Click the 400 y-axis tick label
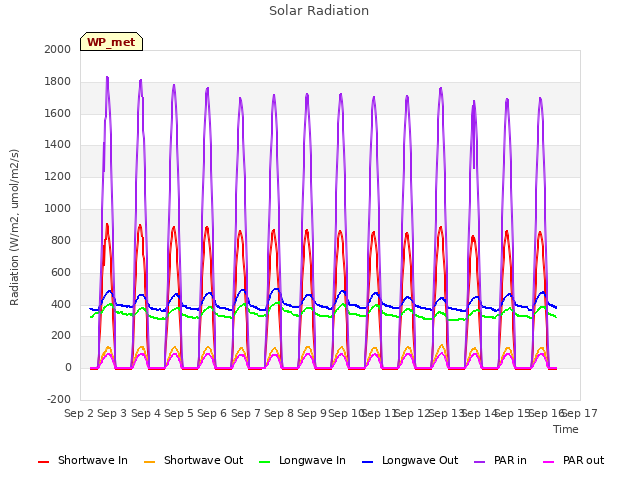640x480 pixels. (61, 304)
